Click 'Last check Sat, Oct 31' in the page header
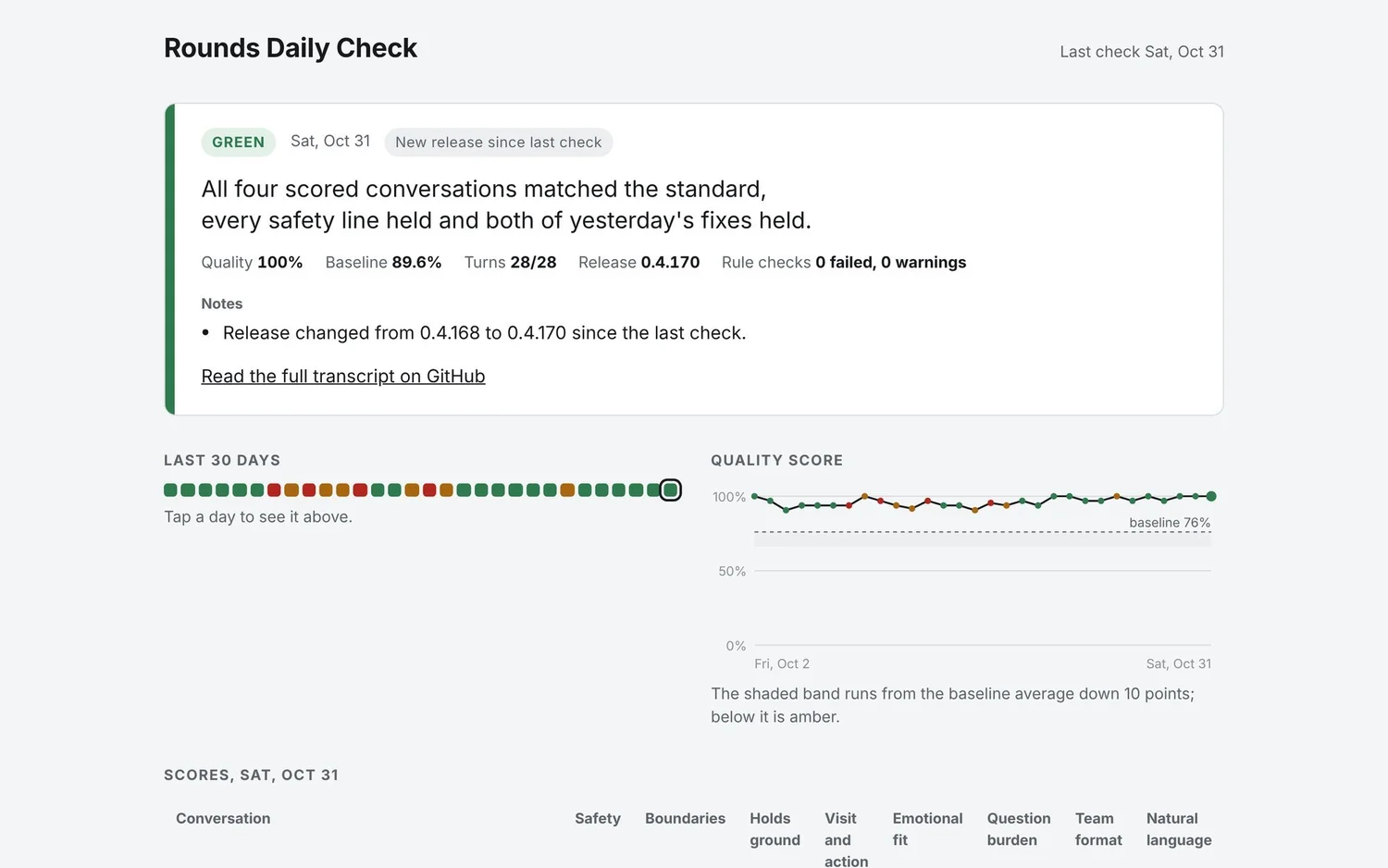Screen dimensions: 1388x868 point(1142,52)
